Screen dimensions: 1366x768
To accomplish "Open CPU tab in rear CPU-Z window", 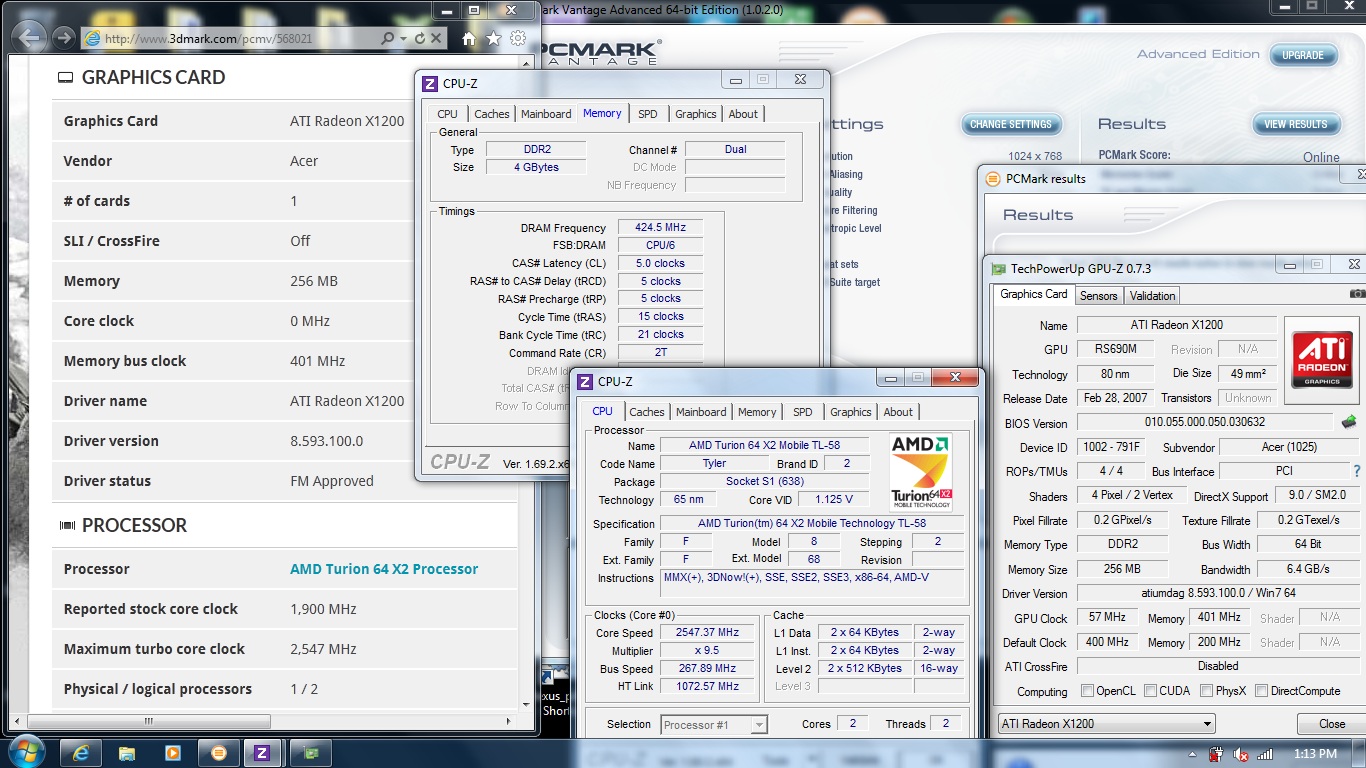I will pos(448,114).
